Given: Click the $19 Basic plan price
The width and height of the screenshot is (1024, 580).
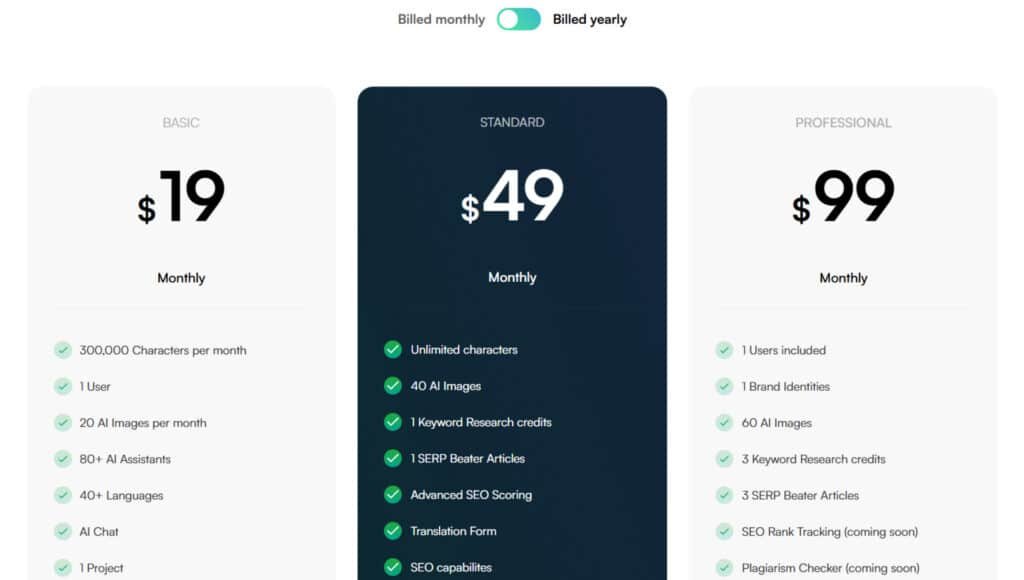Looking at the screenshot, I should click(x=182, y=198).
